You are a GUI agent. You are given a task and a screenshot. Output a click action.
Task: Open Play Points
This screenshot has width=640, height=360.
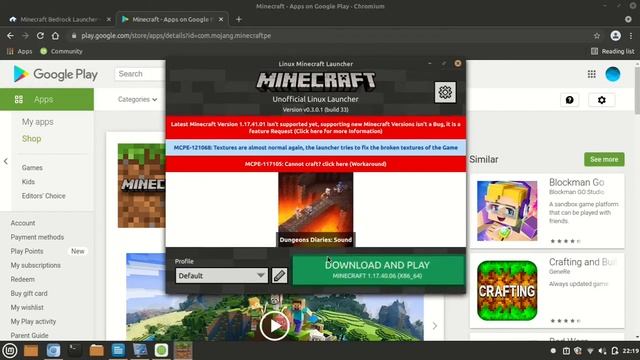(27, 251)
